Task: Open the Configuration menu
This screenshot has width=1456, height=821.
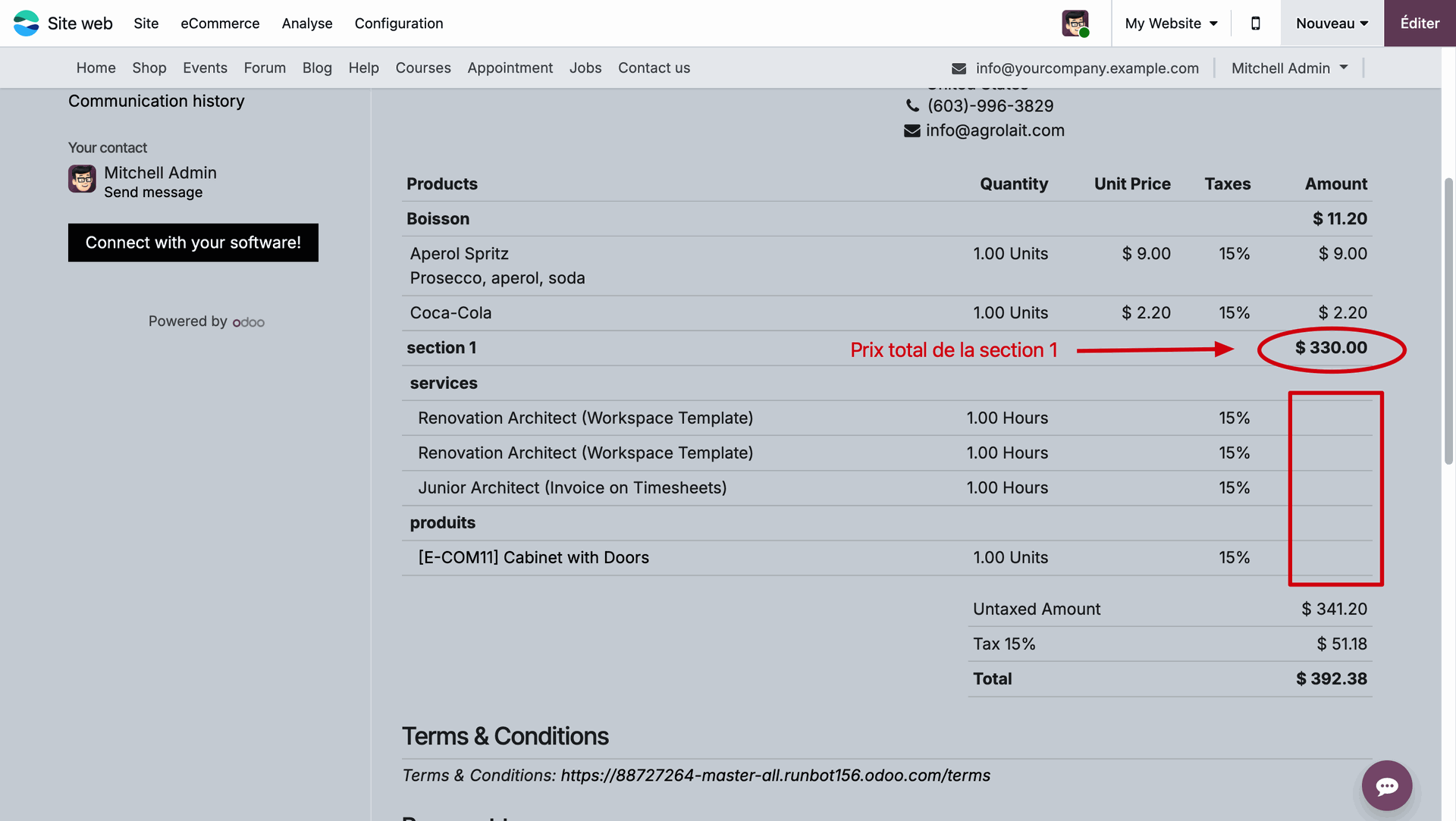Action: tap(398, 24)
